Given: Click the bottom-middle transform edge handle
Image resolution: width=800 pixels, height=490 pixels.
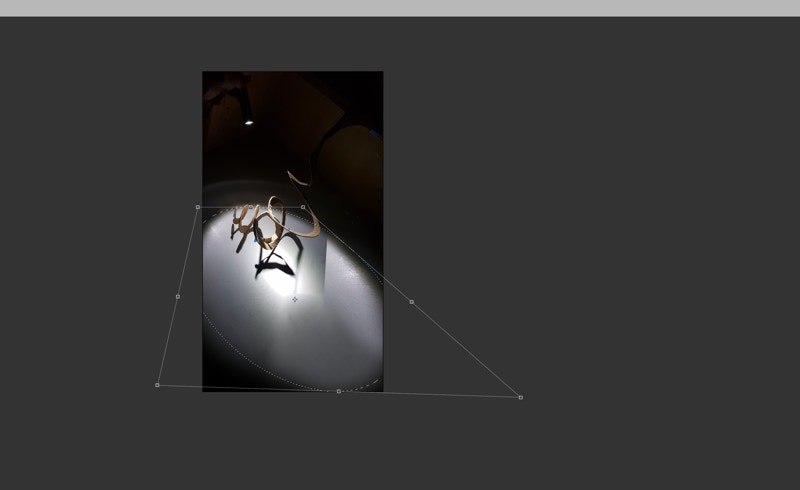Looking at the screenshot, I should click(x=339, y=391).
